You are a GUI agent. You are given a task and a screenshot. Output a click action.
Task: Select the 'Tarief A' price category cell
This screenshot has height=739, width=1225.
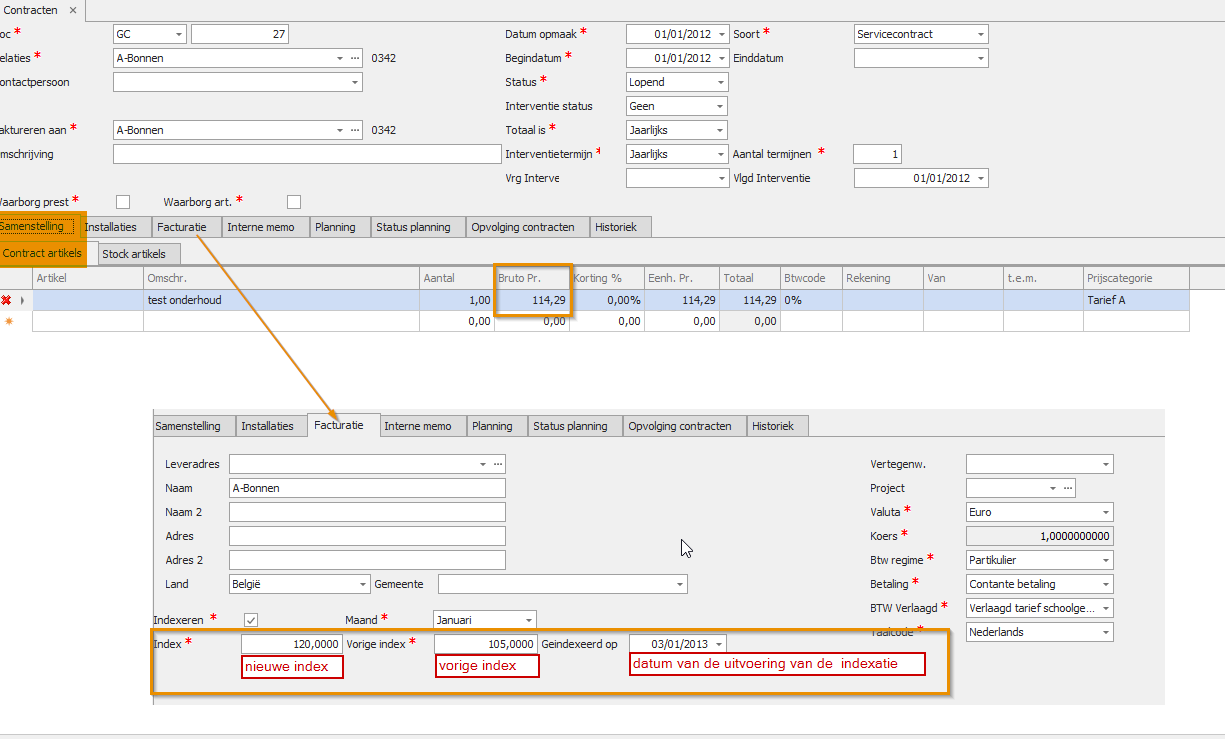pos(1136,300)
